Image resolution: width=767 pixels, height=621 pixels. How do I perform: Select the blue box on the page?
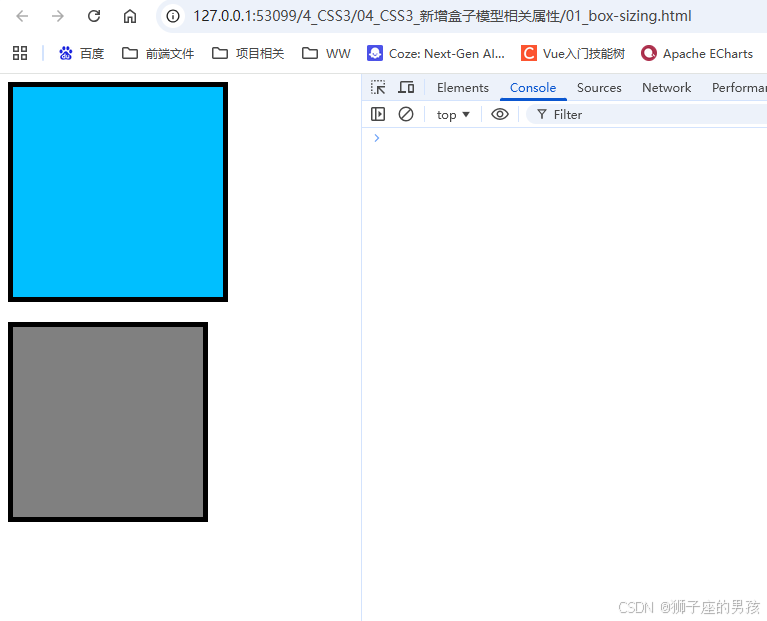coord(118,192)
